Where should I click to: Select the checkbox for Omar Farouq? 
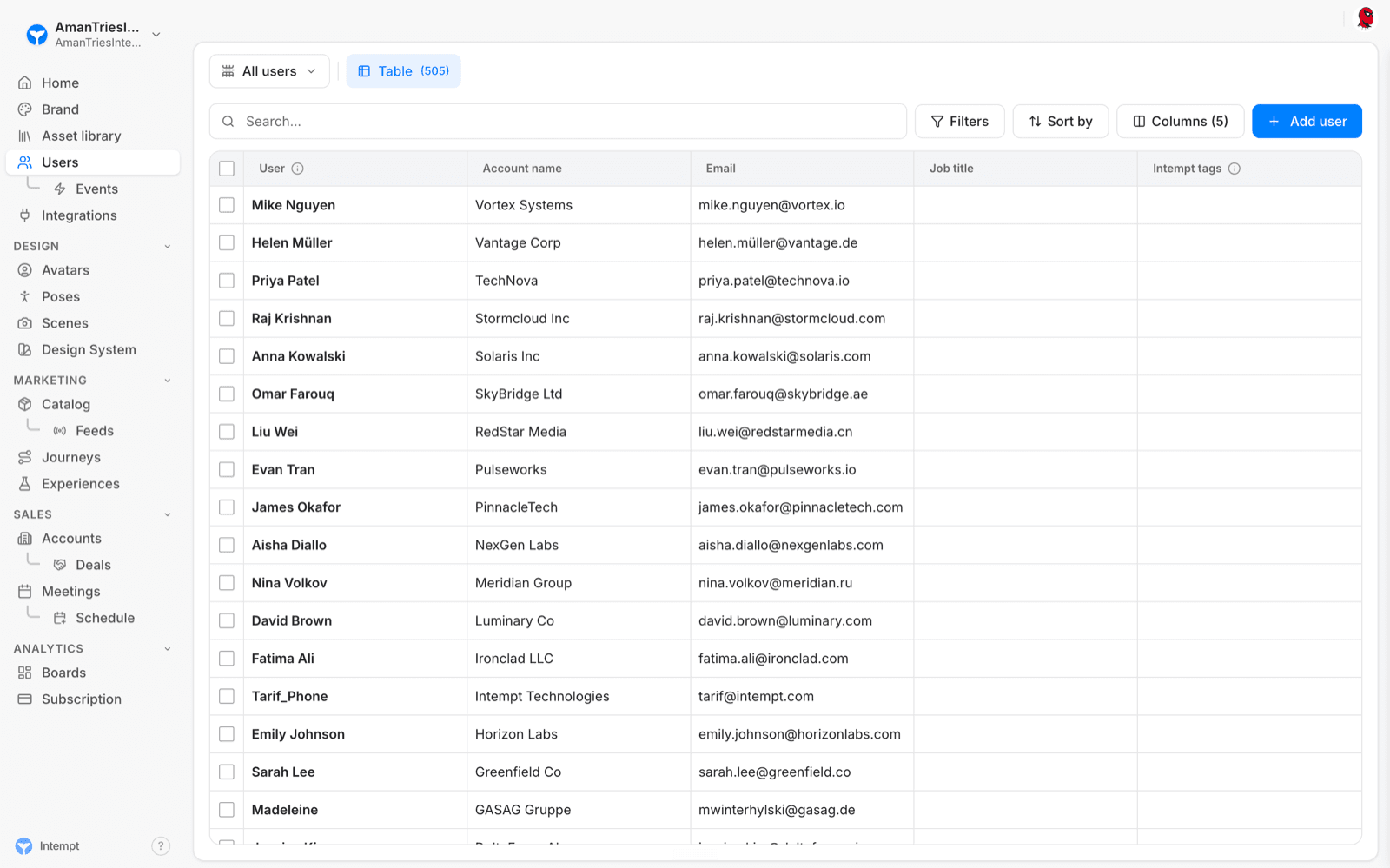227,394
